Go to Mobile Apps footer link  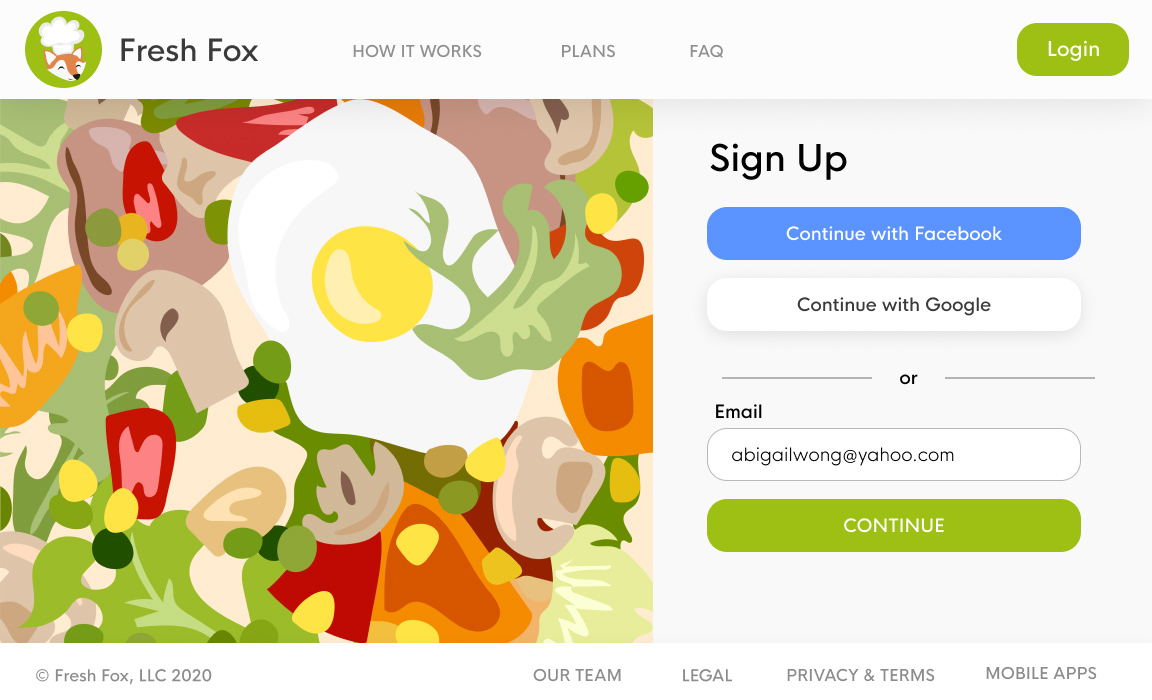click(1041, 674)
